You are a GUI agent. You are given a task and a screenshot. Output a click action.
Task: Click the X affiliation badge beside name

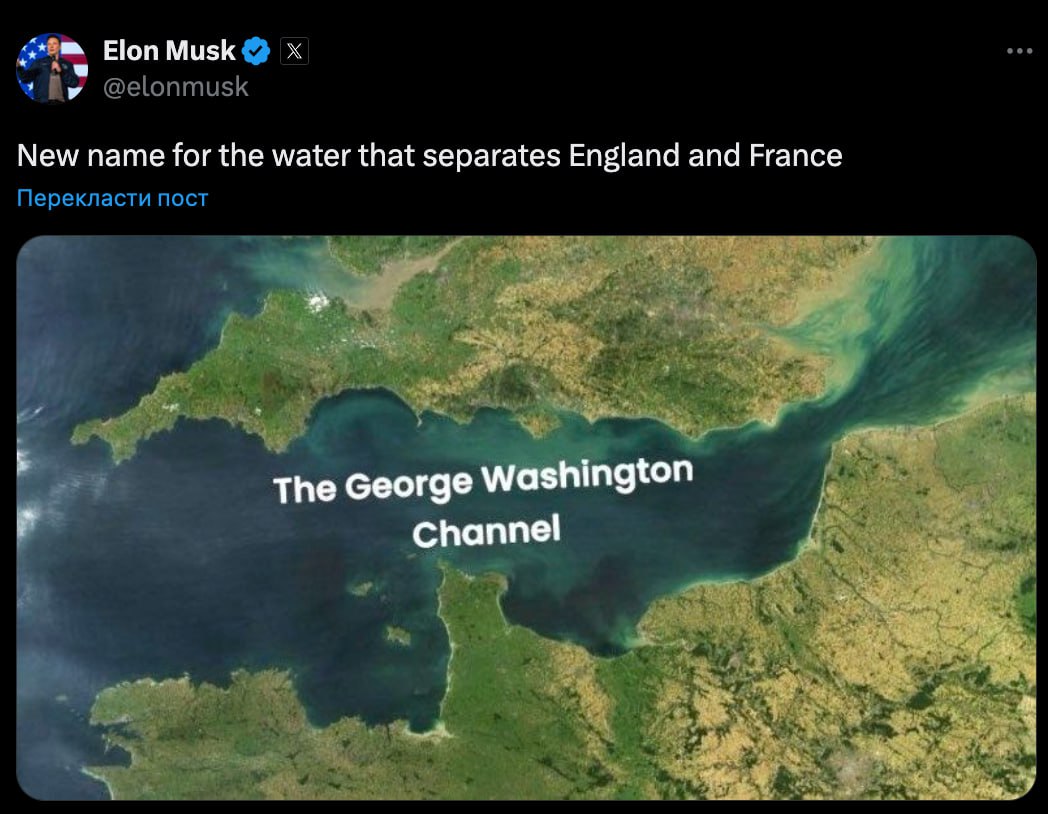(x=294, y=50)
